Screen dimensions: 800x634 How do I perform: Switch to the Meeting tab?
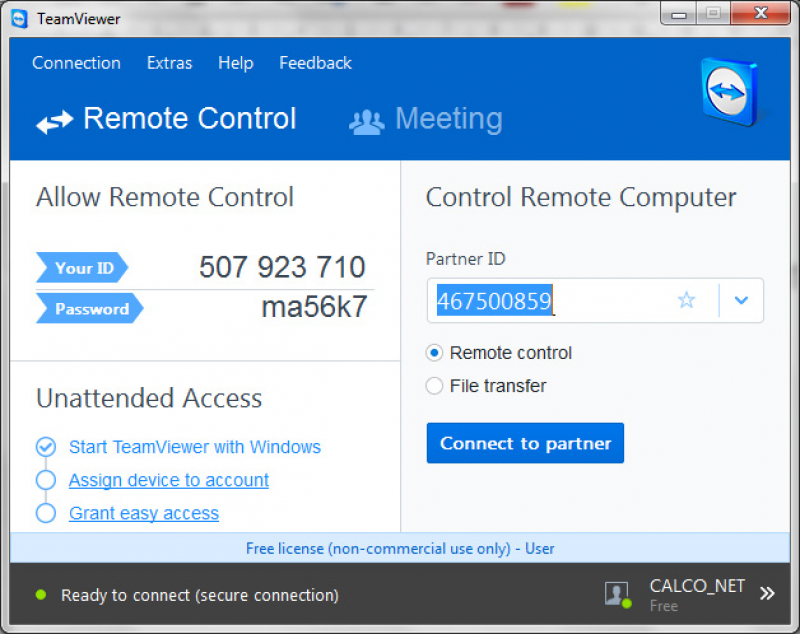click(x=427, y=120)
